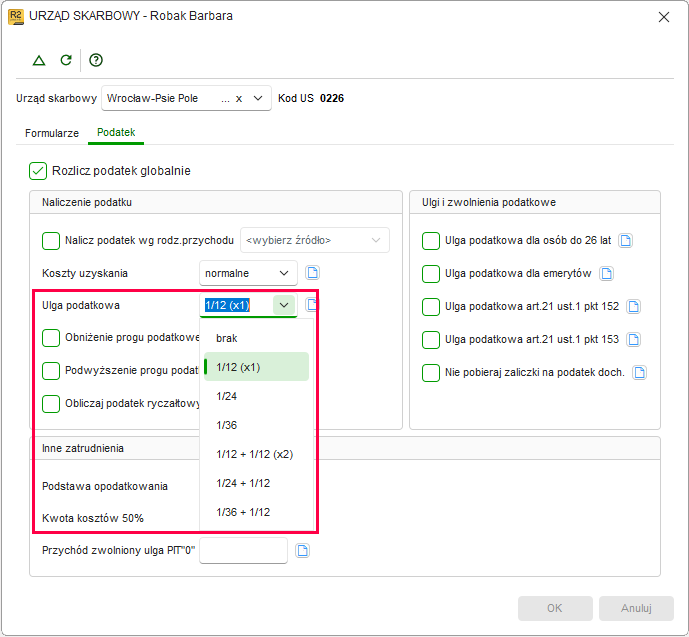Screen dimensions: 689x637
Task: Choose 1/36 + 1/12 option
Action: (x=257, y=512)
